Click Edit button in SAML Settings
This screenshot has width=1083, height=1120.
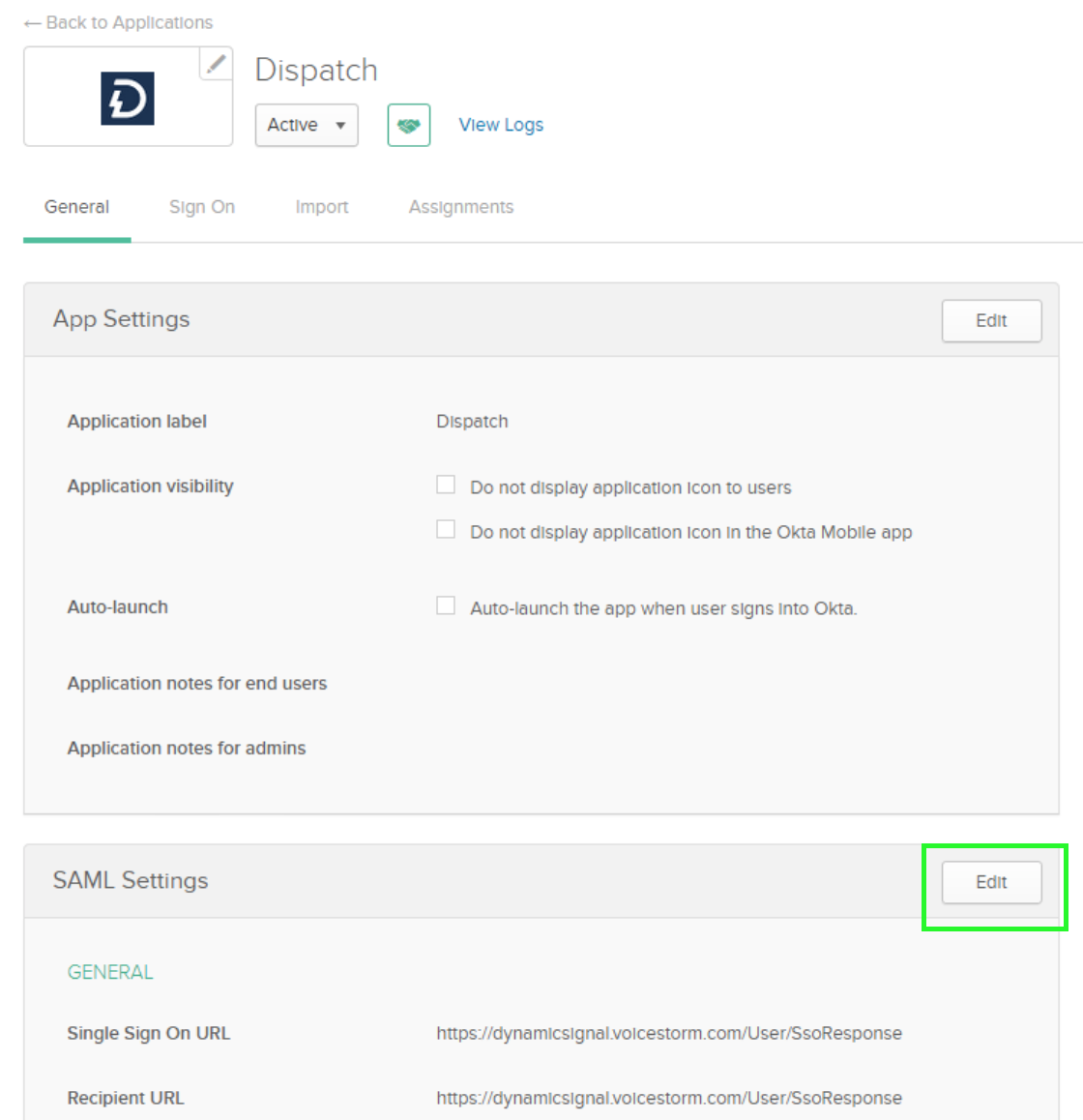[x=991, y=882]
